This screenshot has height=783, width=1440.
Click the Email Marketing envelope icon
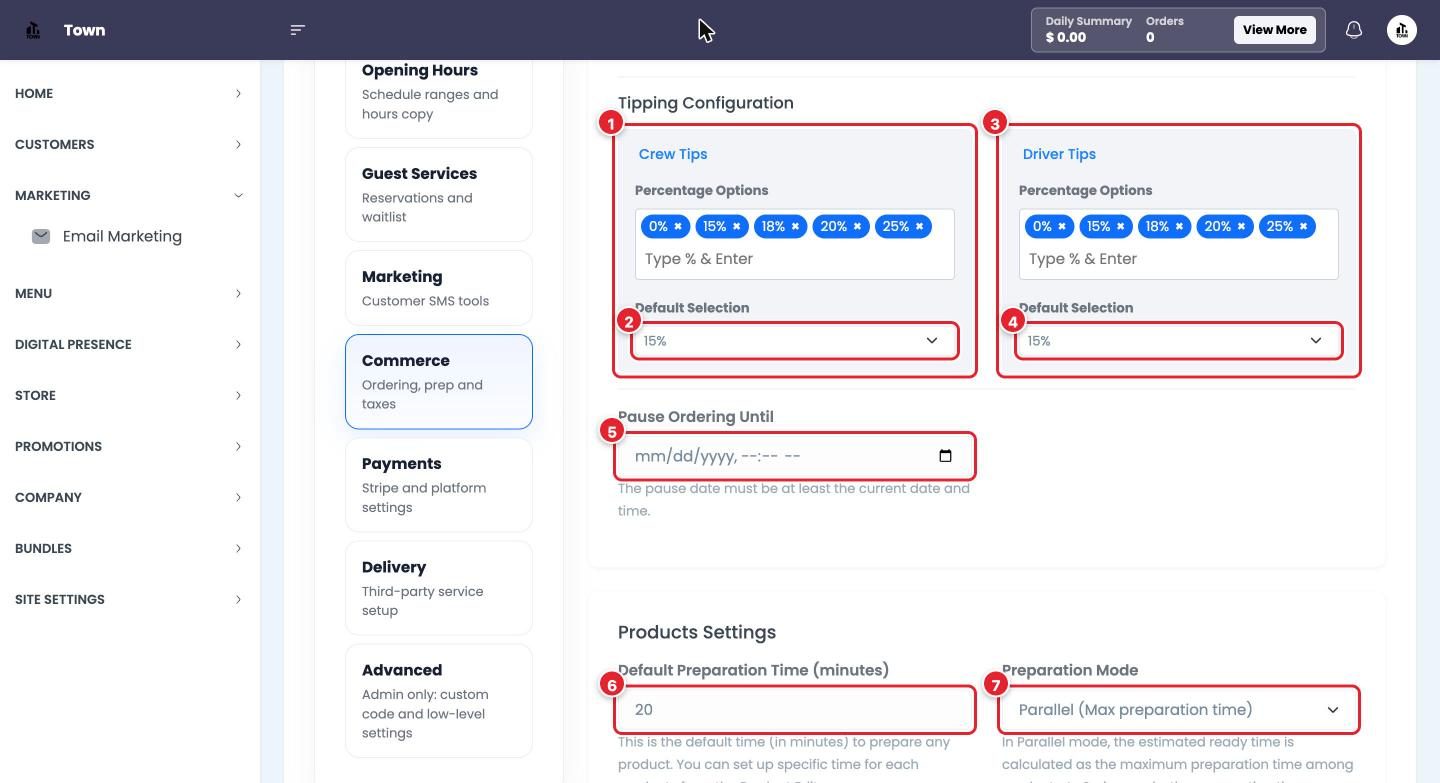pos(41,236)
